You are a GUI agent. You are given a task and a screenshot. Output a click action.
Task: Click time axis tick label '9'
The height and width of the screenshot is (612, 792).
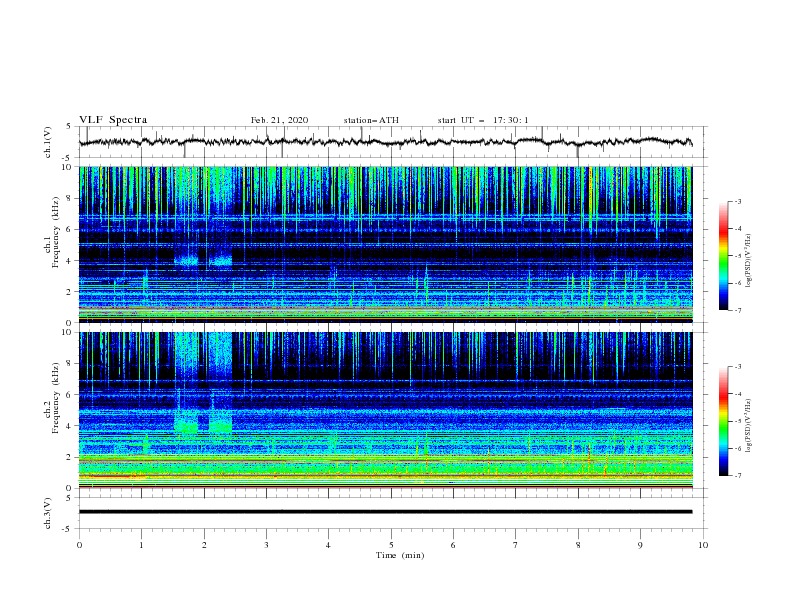(640, 545)
